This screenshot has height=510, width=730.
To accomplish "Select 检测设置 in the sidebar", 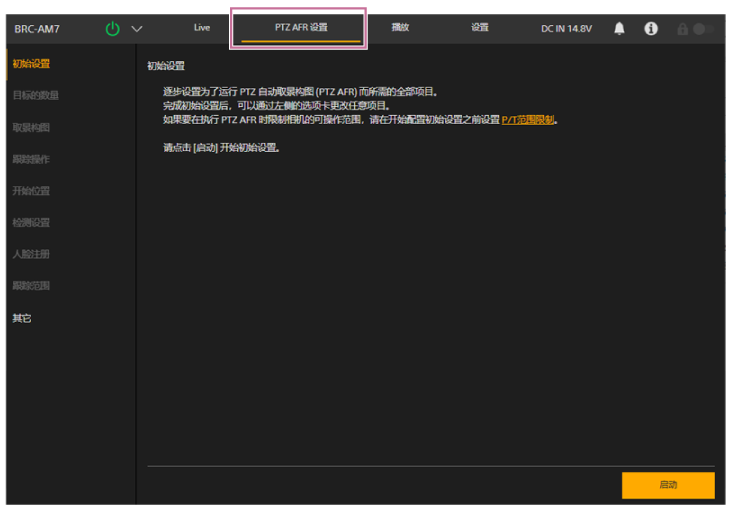I will 31,223.
